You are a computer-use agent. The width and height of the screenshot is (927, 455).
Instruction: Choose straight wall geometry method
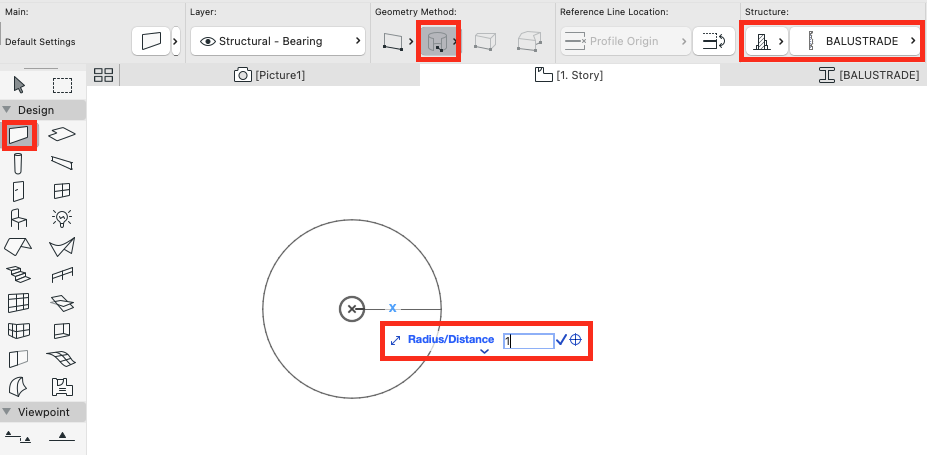point(391,41)
